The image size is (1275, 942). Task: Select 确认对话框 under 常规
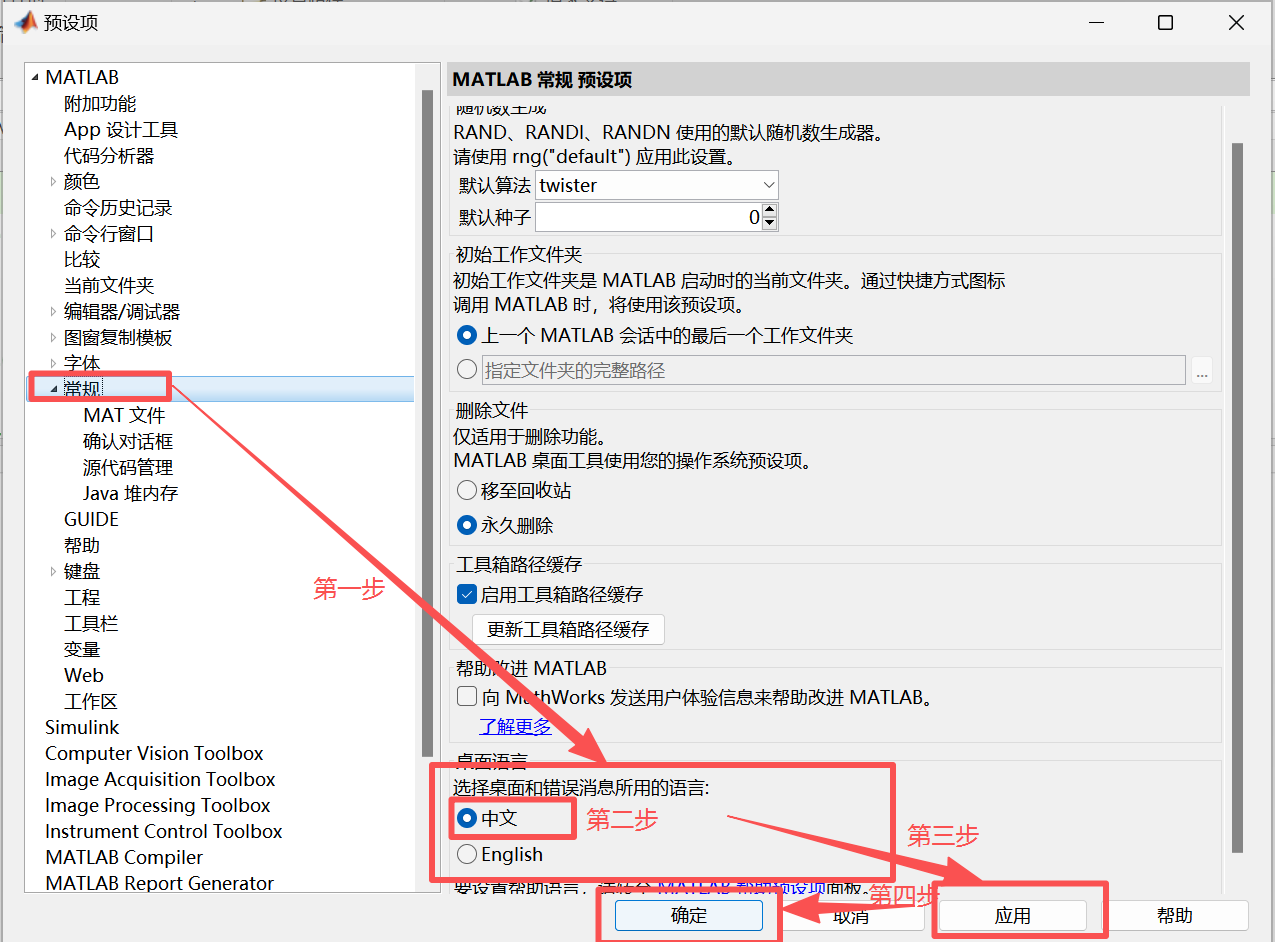click(x=128, y=442)
